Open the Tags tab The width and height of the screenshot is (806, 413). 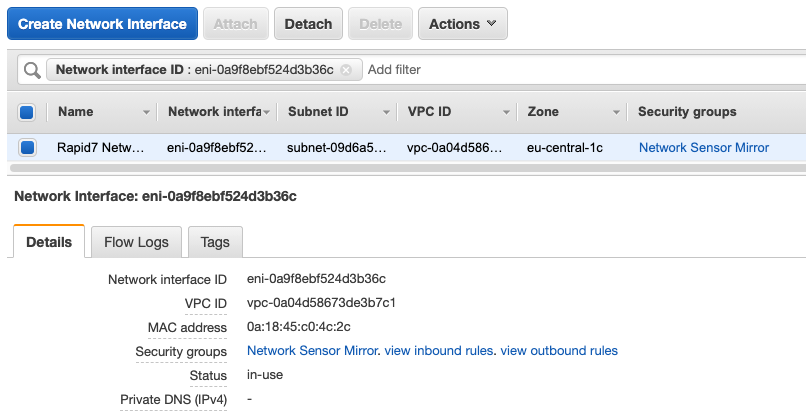[215, 242]
